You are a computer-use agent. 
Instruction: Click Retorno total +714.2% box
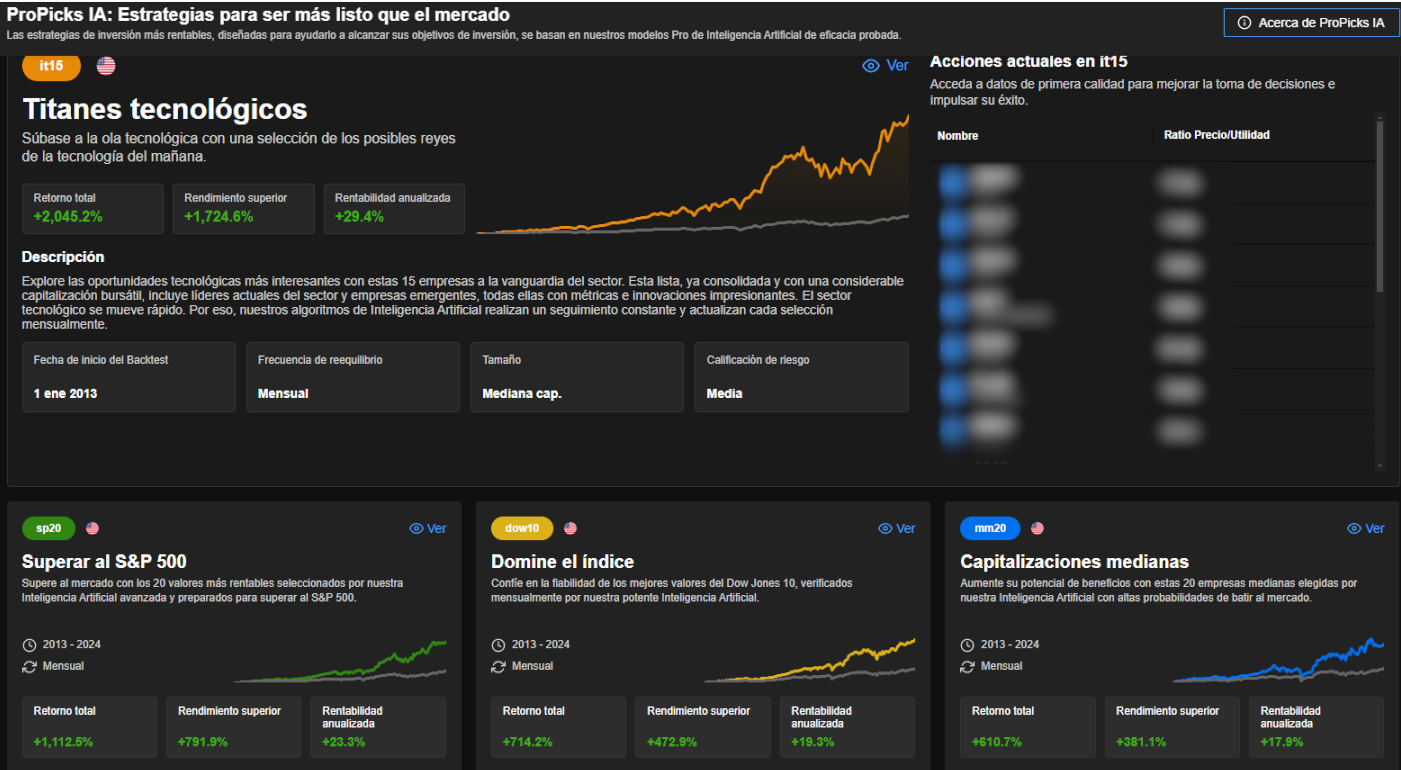[558, 727]
